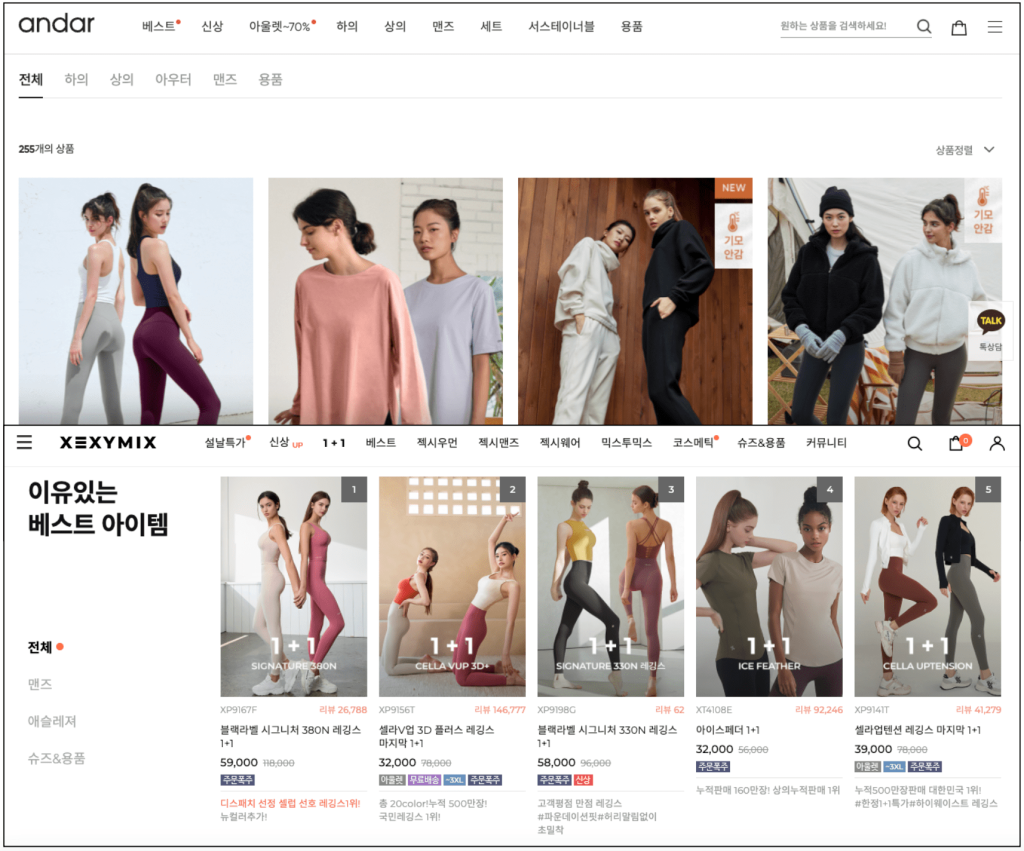The height and width of the screenshot is (851, 1024).
Task: Click 리뷰 146,777 review count
Action: 500,709
